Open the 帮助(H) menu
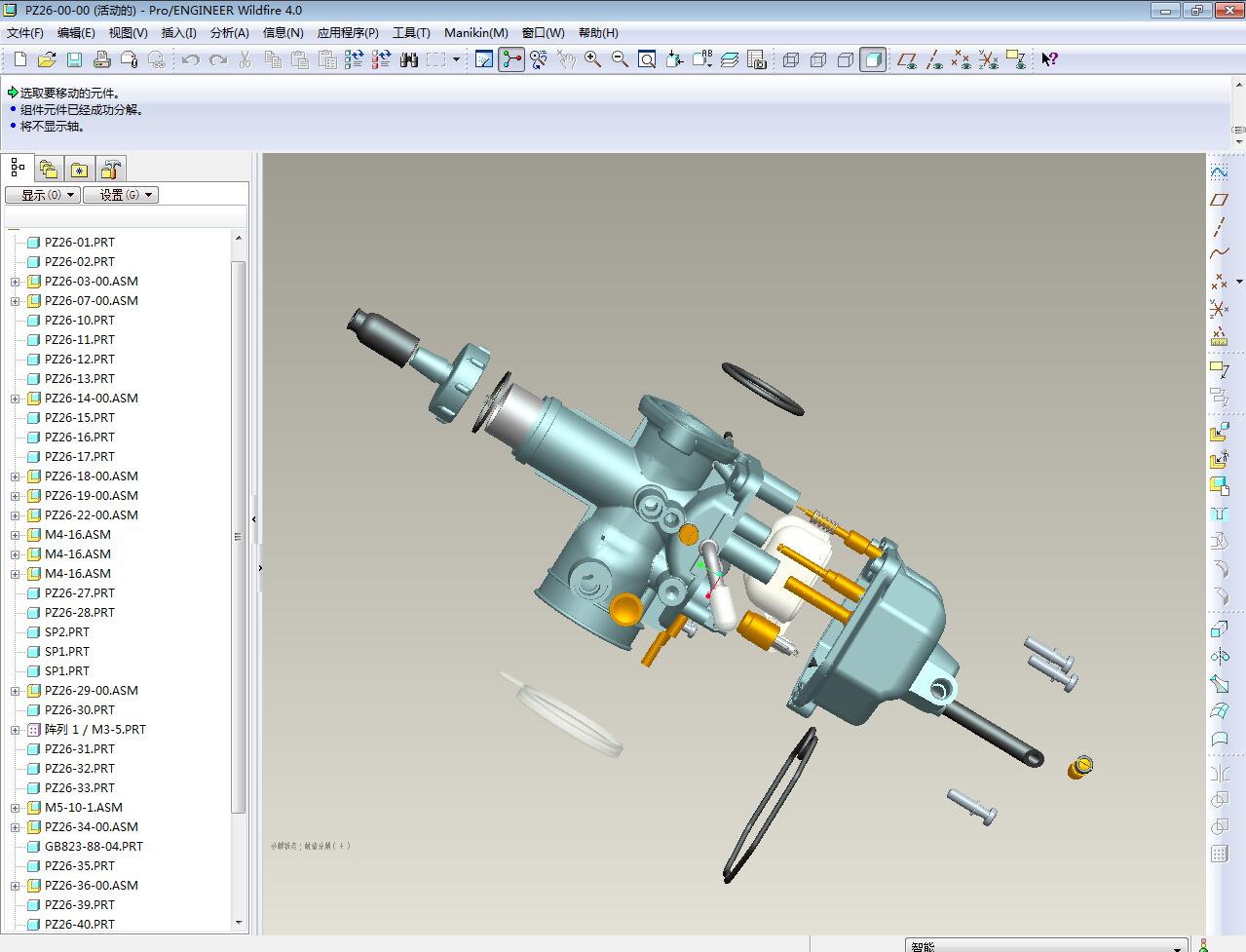The height and width of the screenshot is (952, 1246). tap(598, 32)
